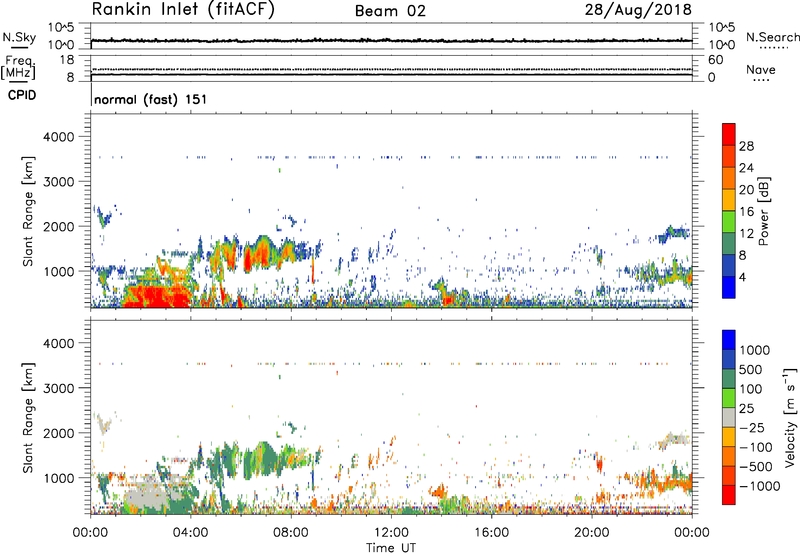This screenshot has height=554, width=800.
Task: Click the "20:00" time tick label
Action: [x=591, y=533]
